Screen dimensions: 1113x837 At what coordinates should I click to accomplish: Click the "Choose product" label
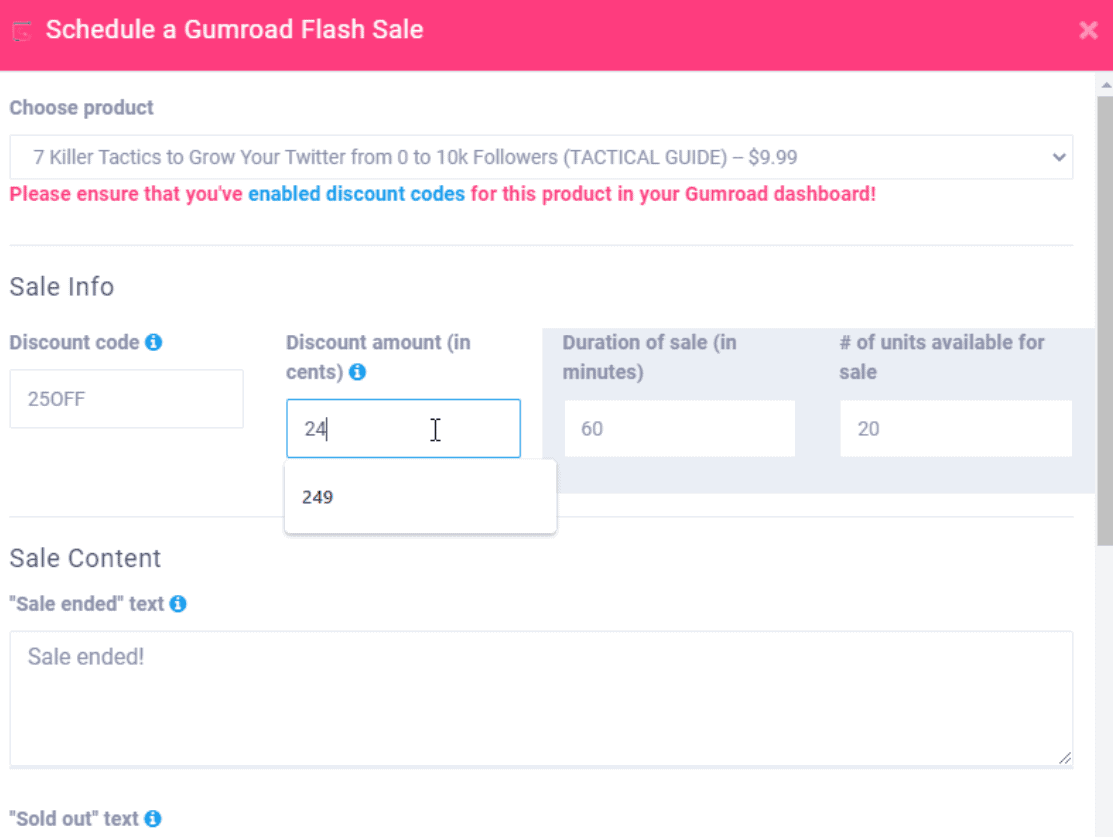click(x=82, y=108)
